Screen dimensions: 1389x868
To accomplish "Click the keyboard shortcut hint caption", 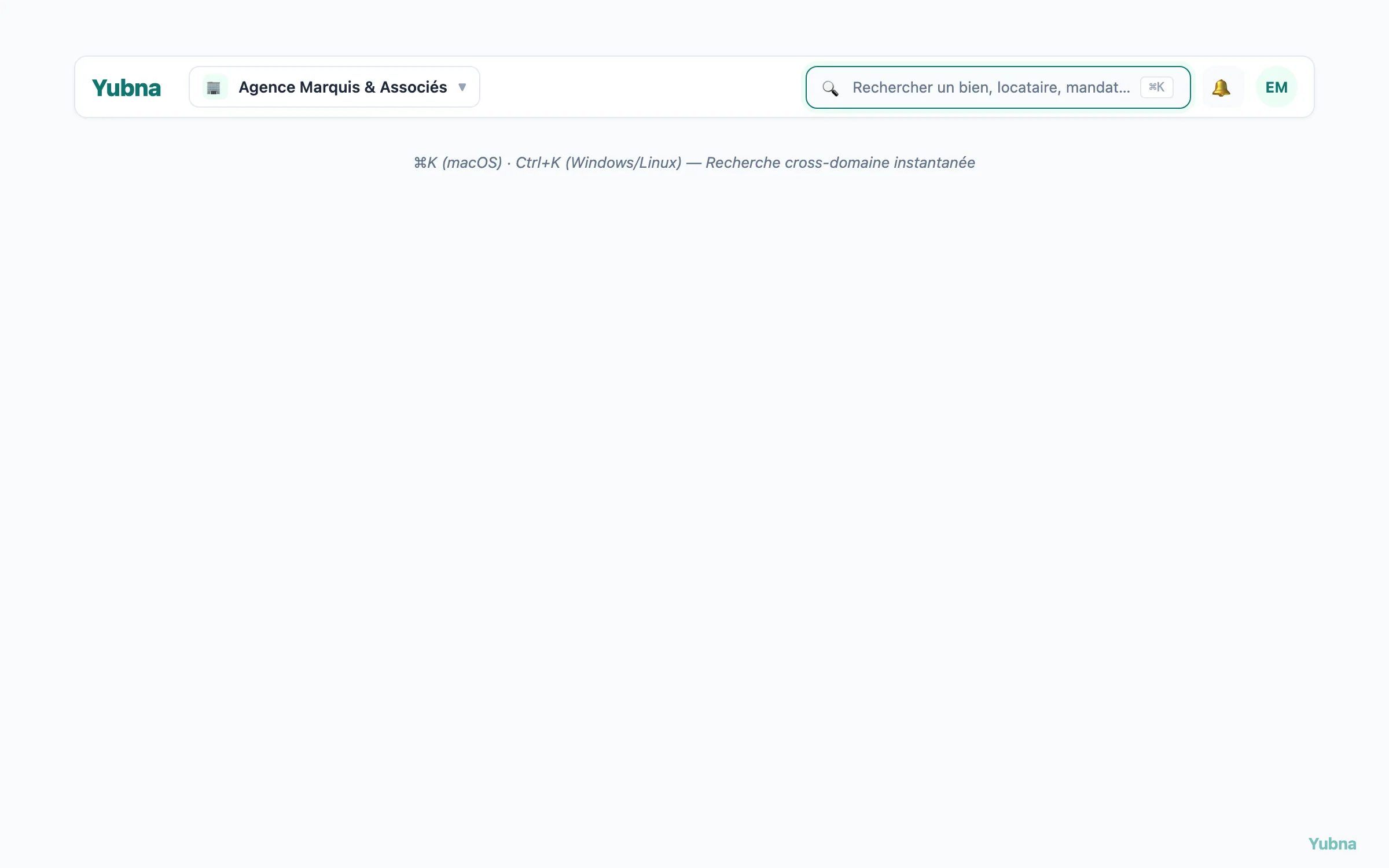I will pos(694,163).
